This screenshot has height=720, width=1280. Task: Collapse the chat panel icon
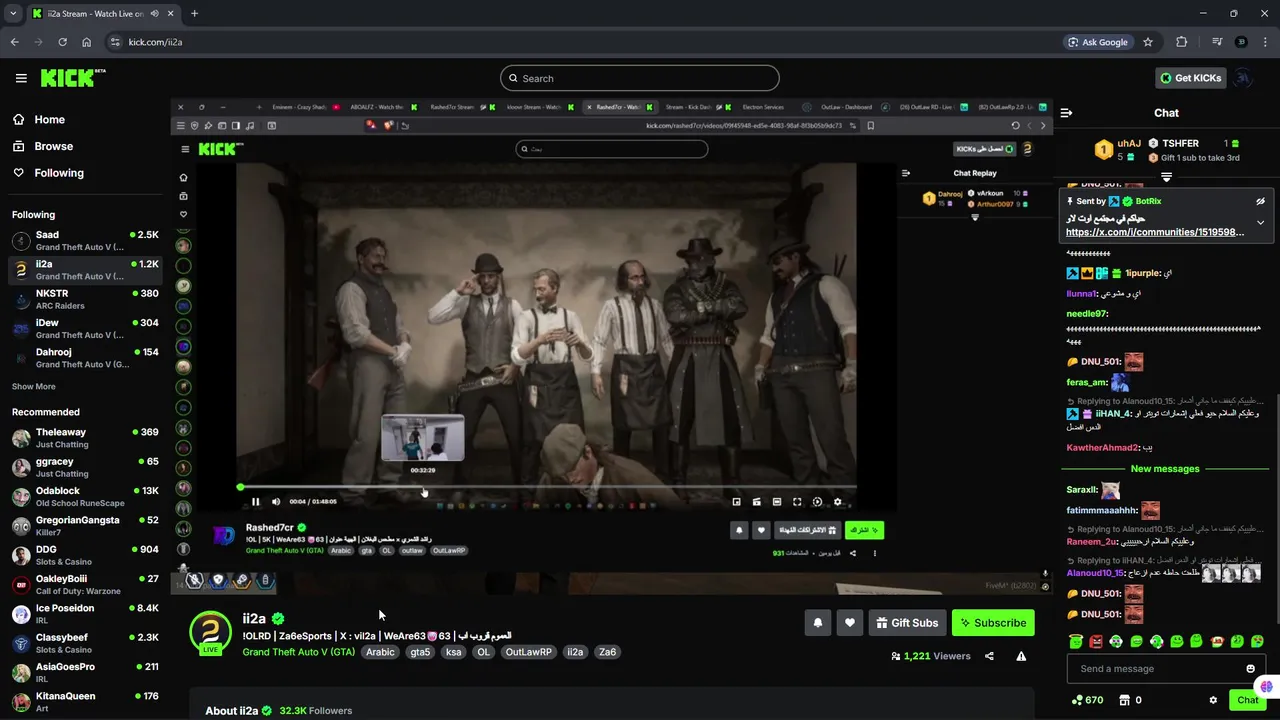point(1066,113)
